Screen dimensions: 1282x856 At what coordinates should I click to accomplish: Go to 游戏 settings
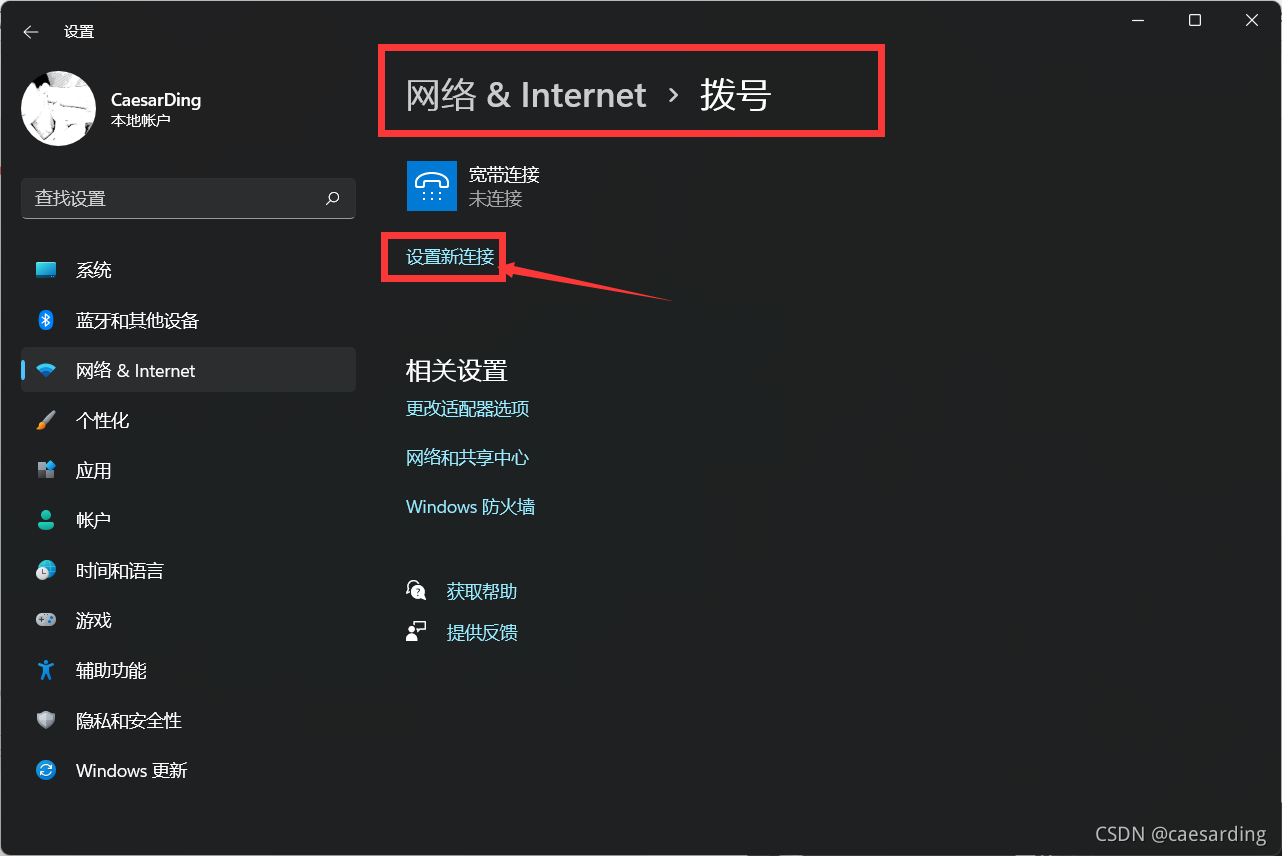[188, 620]
